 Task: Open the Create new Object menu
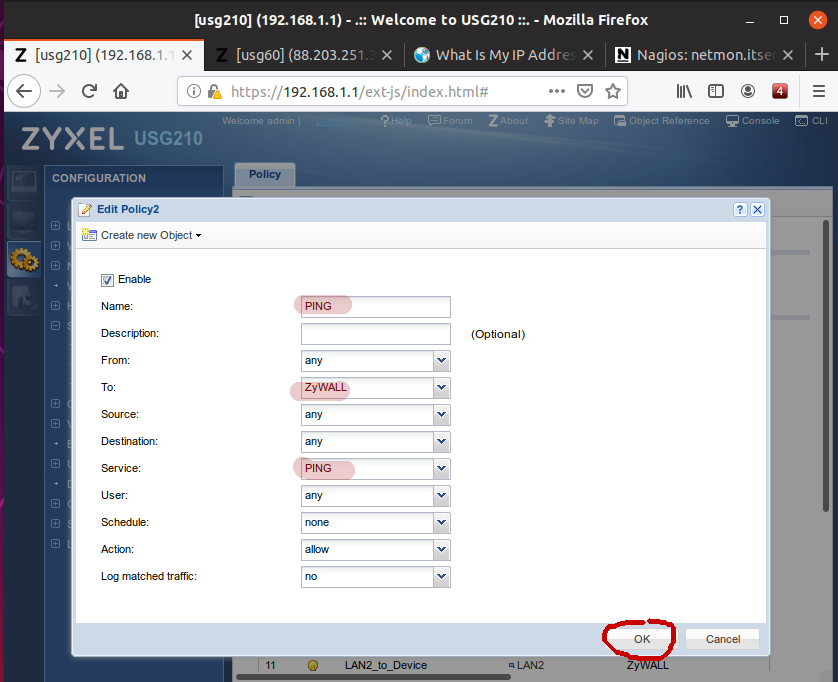(142, 235)
